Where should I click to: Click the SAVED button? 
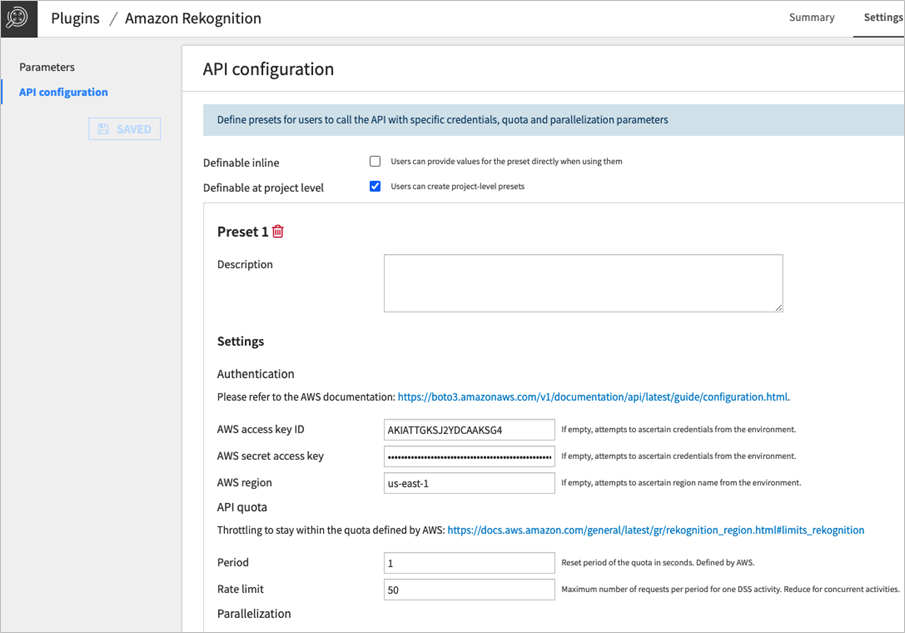tap(125, 129)
